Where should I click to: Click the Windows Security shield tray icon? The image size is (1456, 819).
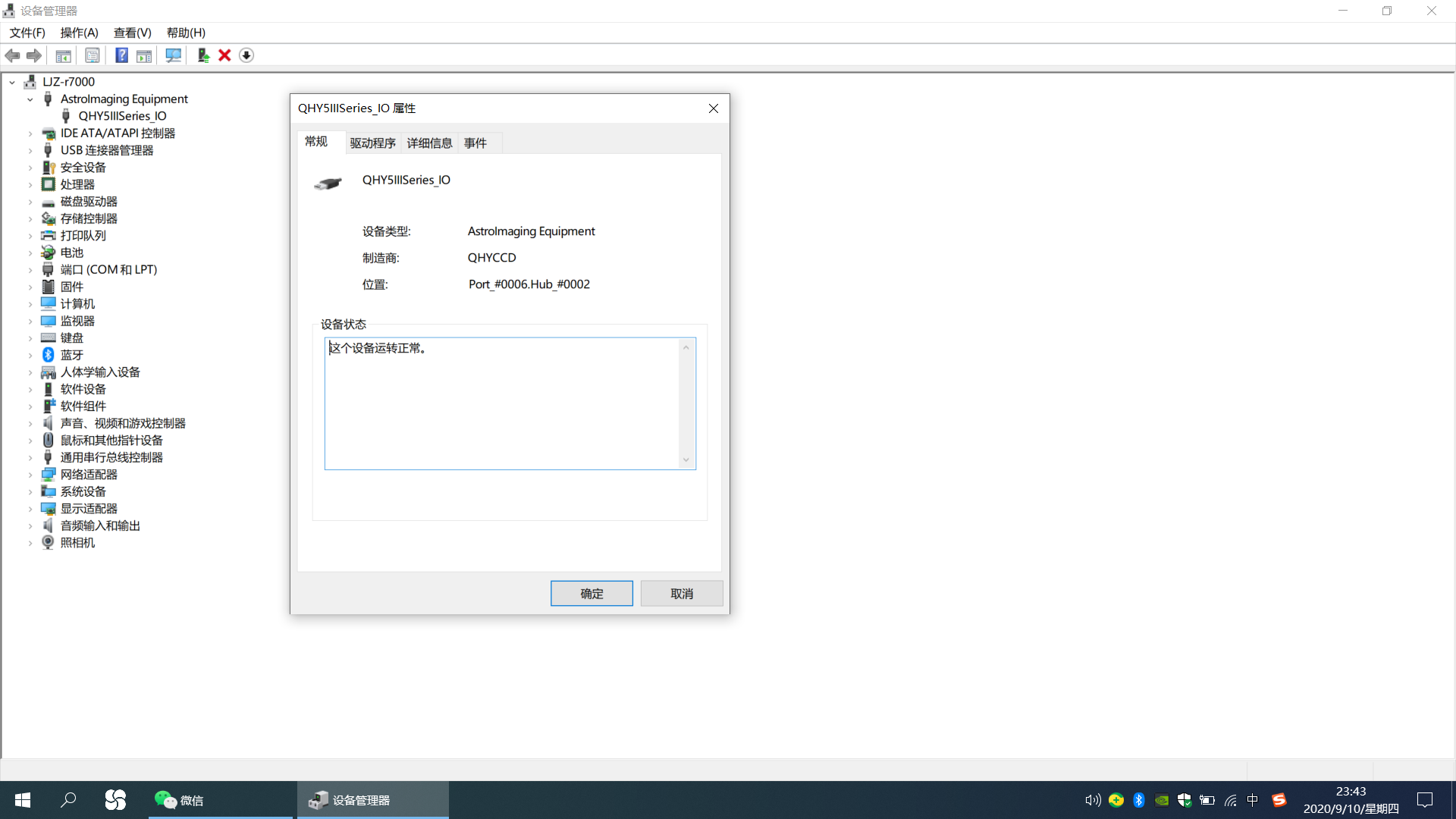(1185, 800)
